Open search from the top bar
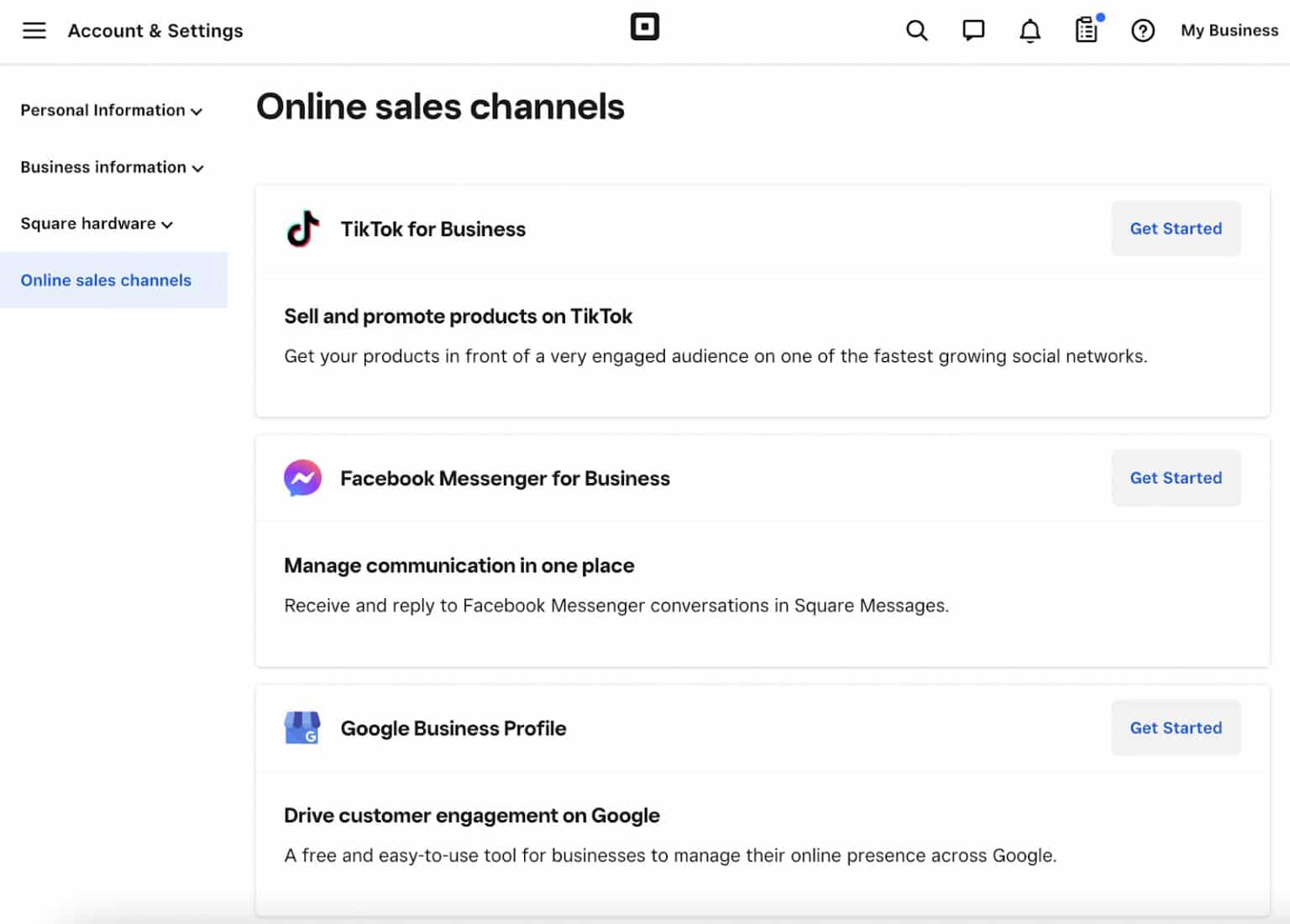Screen dimensions: 1290x924 pyautogui.click(x=916, y=30)
